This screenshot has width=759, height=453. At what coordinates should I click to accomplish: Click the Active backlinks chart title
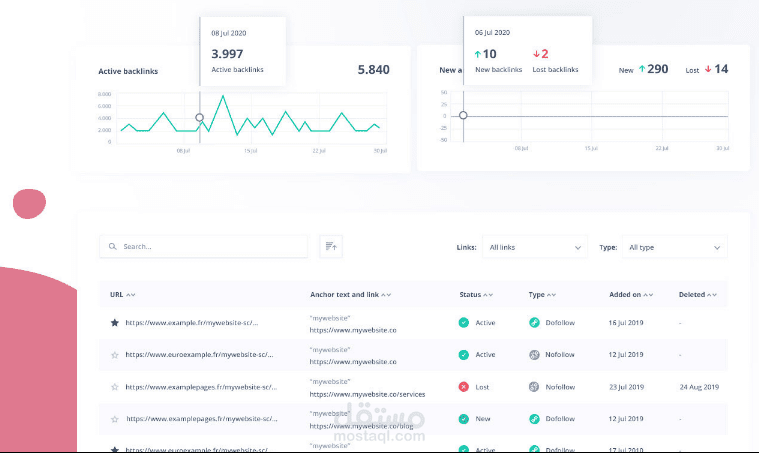point(128,71)
